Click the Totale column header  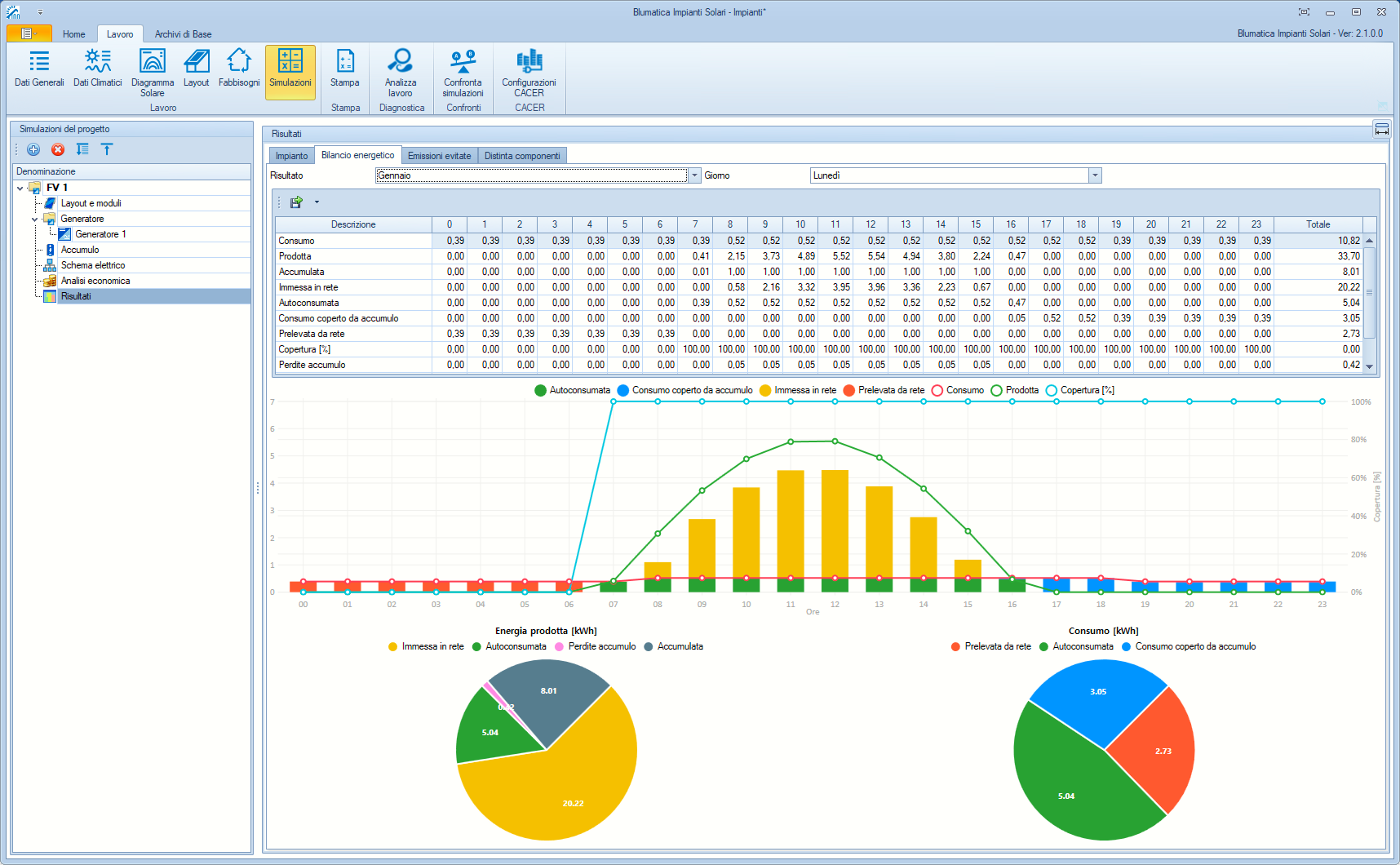pyautogui.click(x=1318, y=224)
